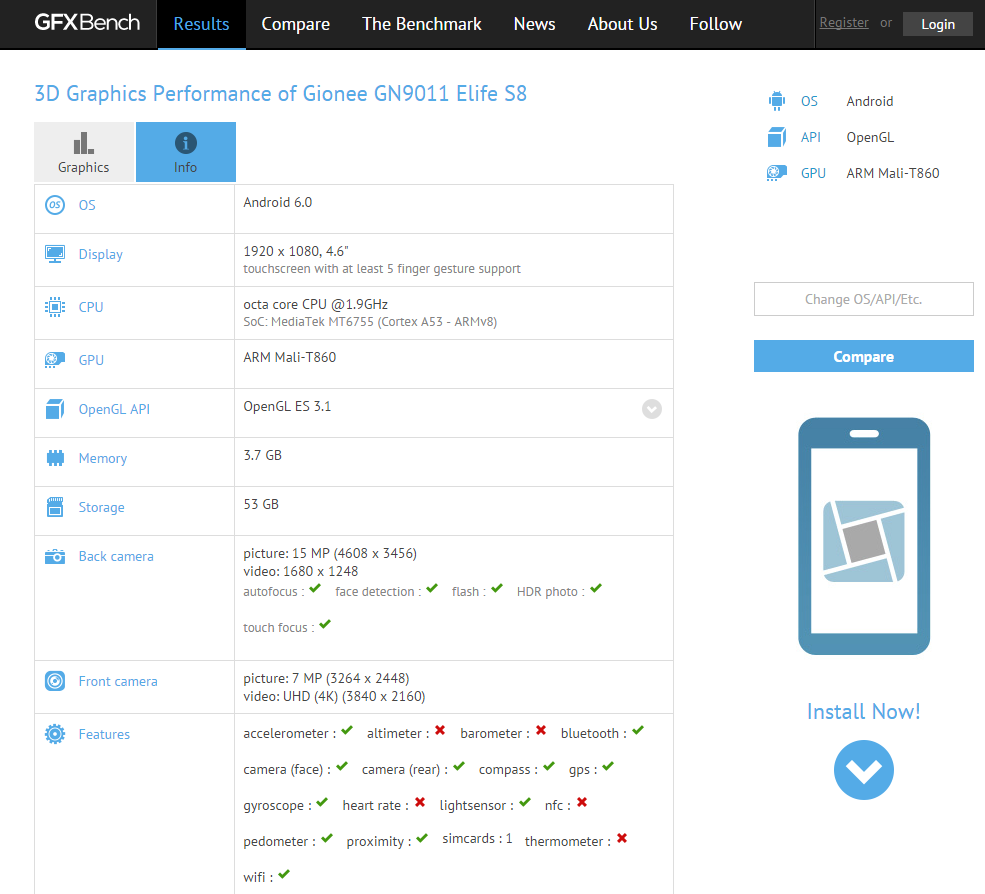Viewport: 985px width, 894px height.
Task: Open the Compare menu in navbar
Action: [x=295, y=24]
